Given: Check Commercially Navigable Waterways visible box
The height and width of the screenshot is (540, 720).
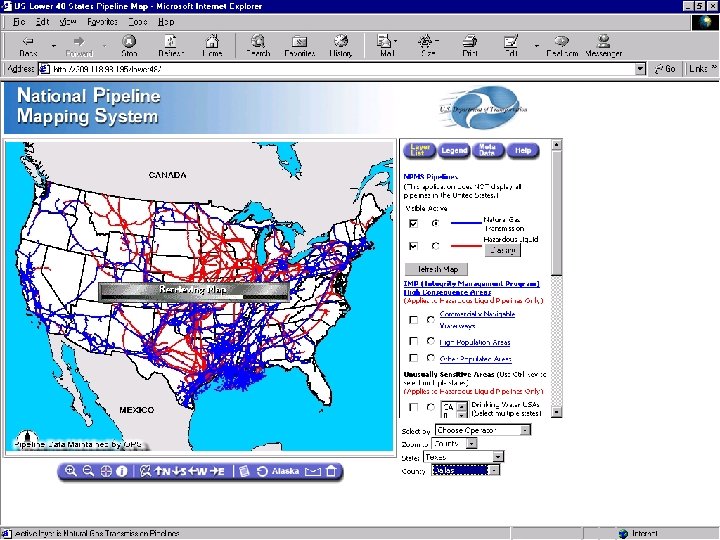Looking at the screenshot, I should [413, 320].
